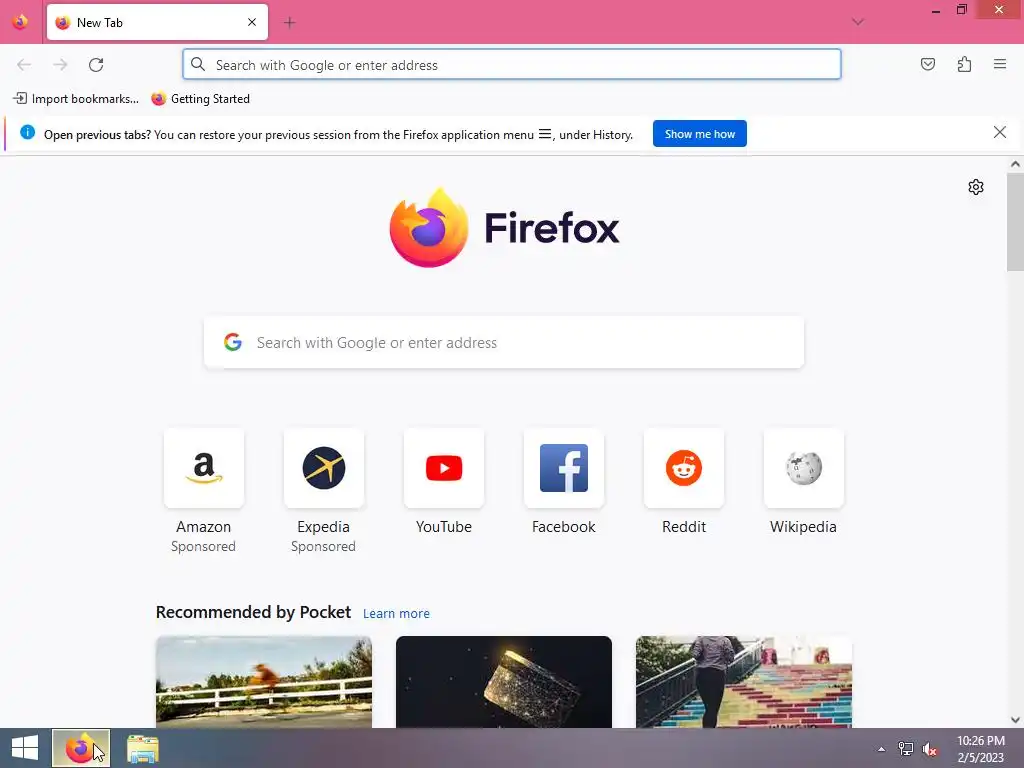1024x768 pixels.
Task: Click Show me how button
Action: [x=699, y=134]
